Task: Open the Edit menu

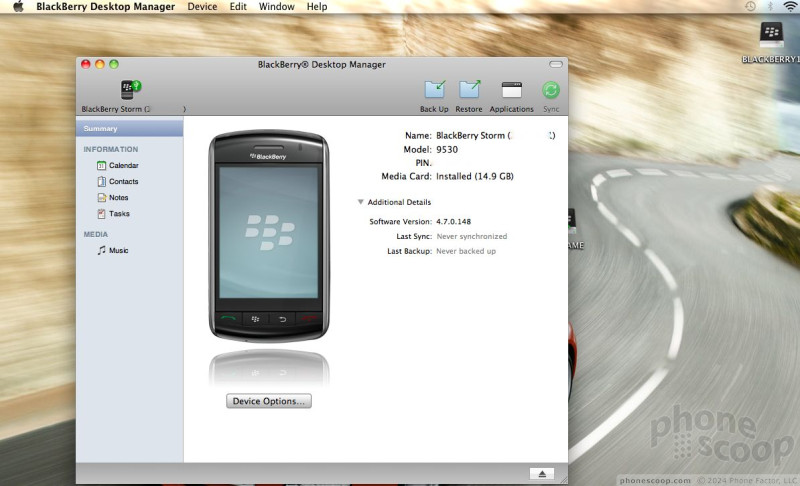Action: pos(238,7)
